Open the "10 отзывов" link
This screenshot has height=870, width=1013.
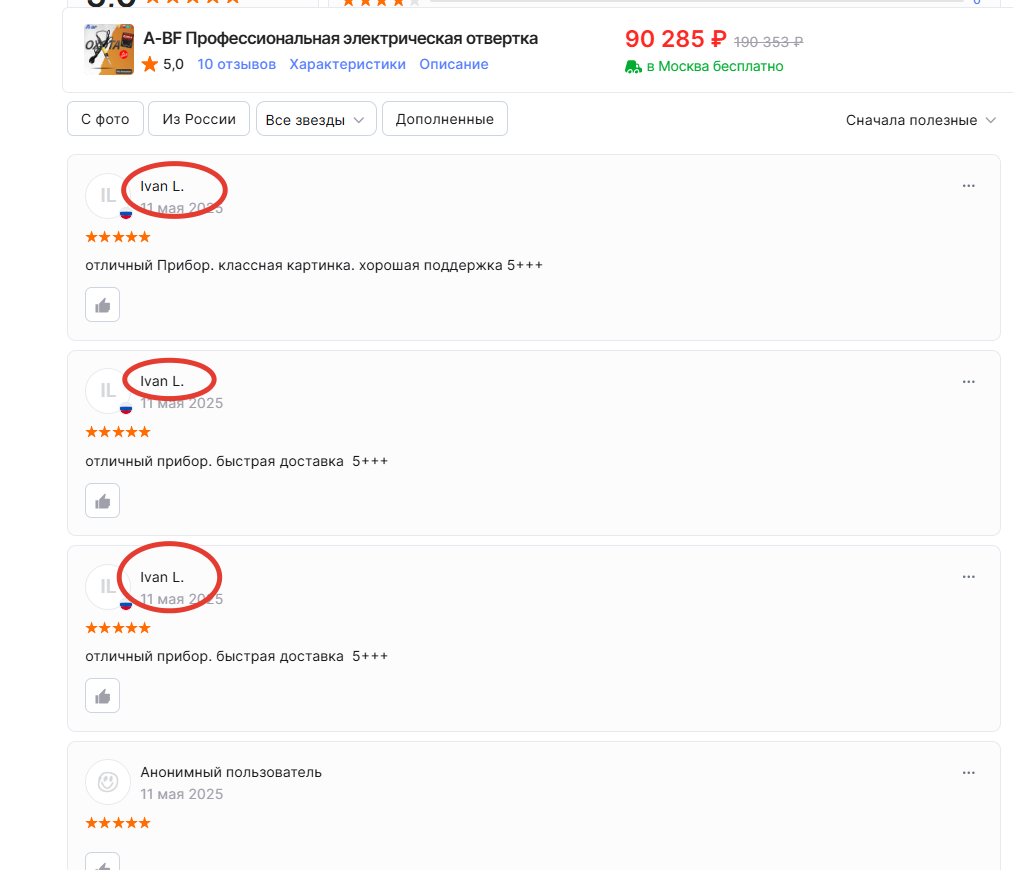[x=236, y=65]
